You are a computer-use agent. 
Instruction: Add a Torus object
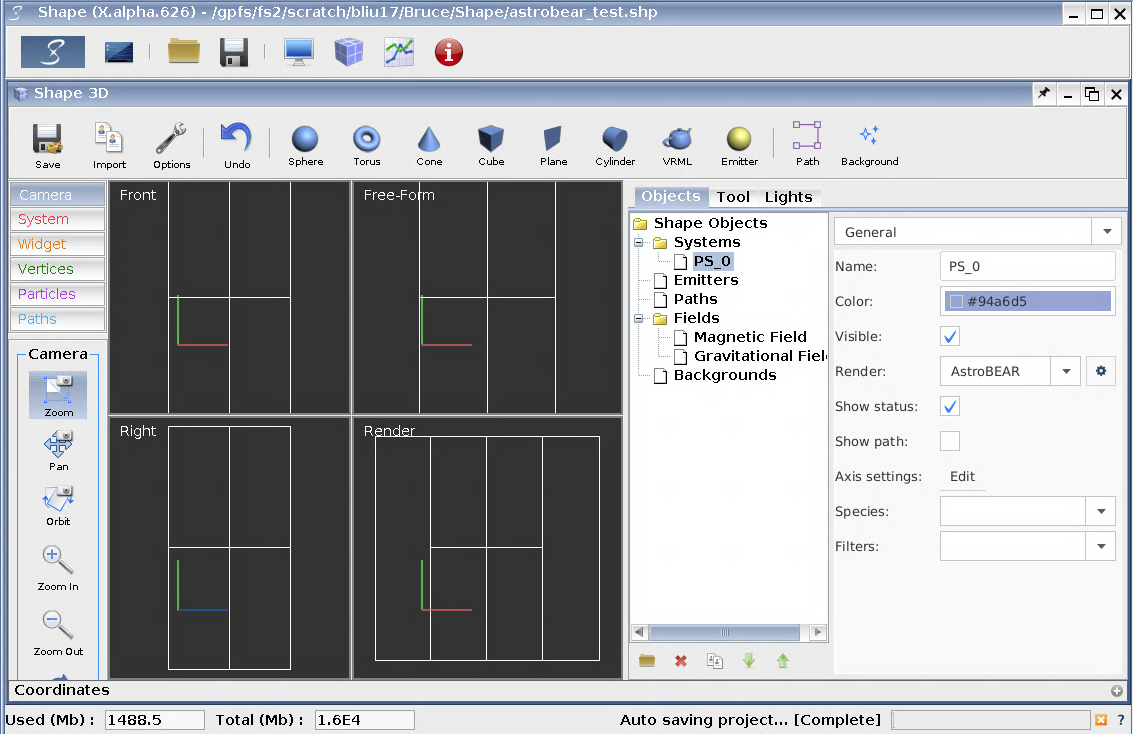pyautogui.click(x=366, y=145)
